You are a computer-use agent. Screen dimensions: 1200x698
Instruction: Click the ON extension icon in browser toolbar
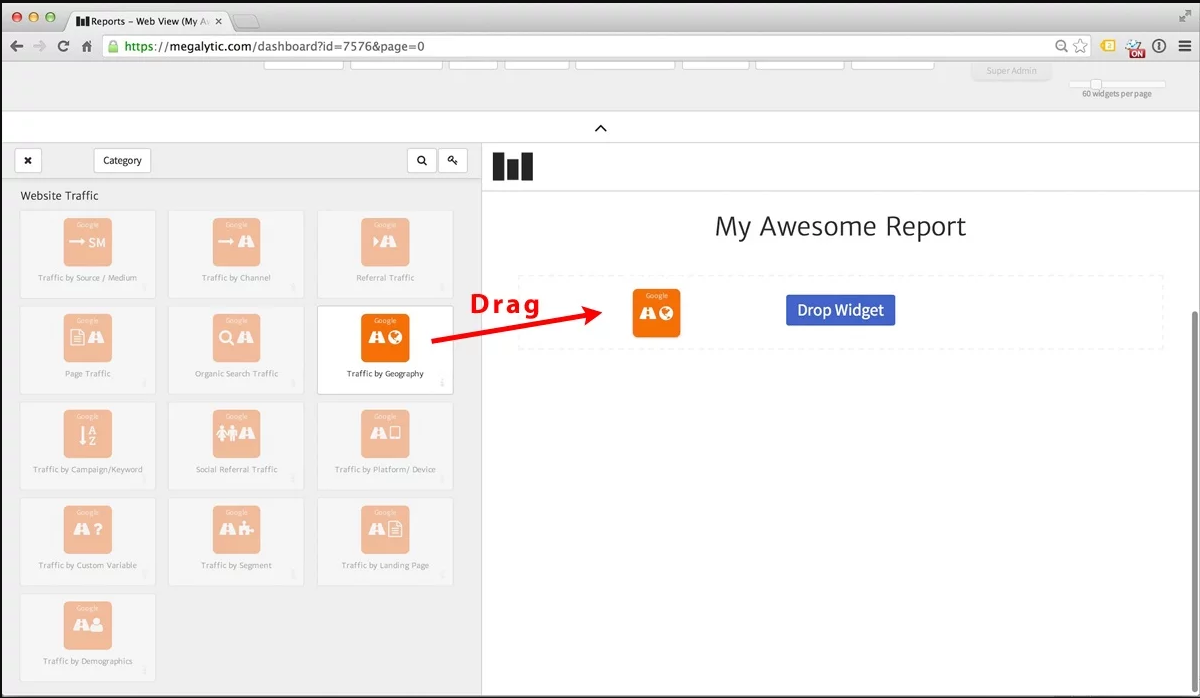tap(1135, 47)
